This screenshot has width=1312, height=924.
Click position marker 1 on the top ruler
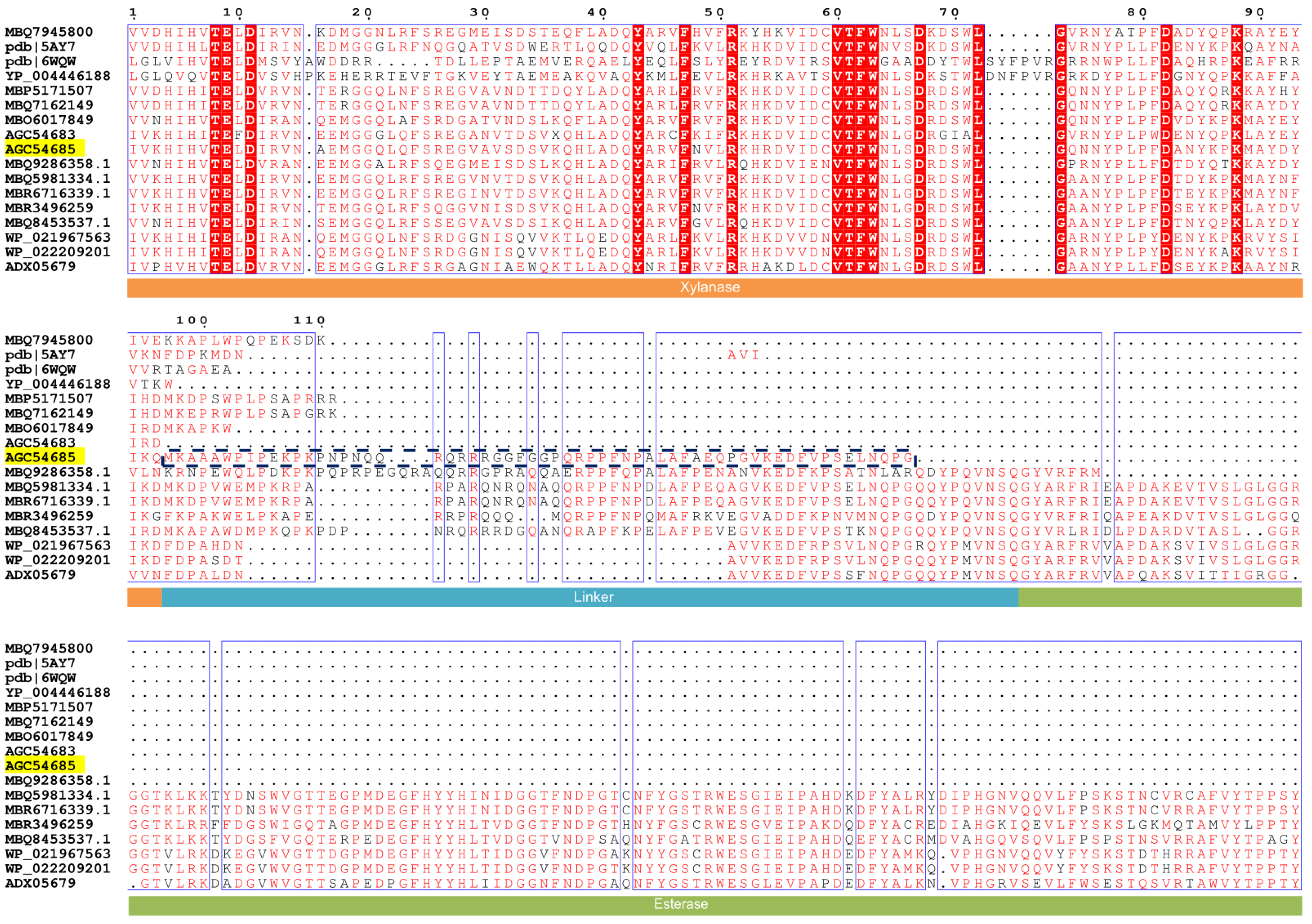(133, 13)
